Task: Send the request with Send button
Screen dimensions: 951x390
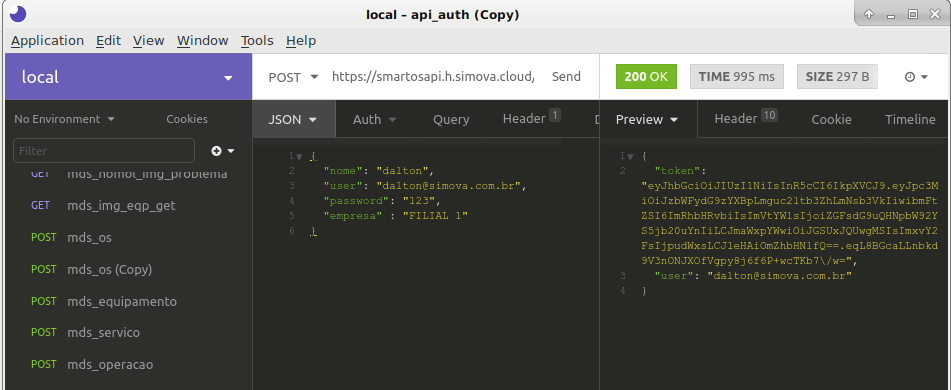Action: point(566,77)
